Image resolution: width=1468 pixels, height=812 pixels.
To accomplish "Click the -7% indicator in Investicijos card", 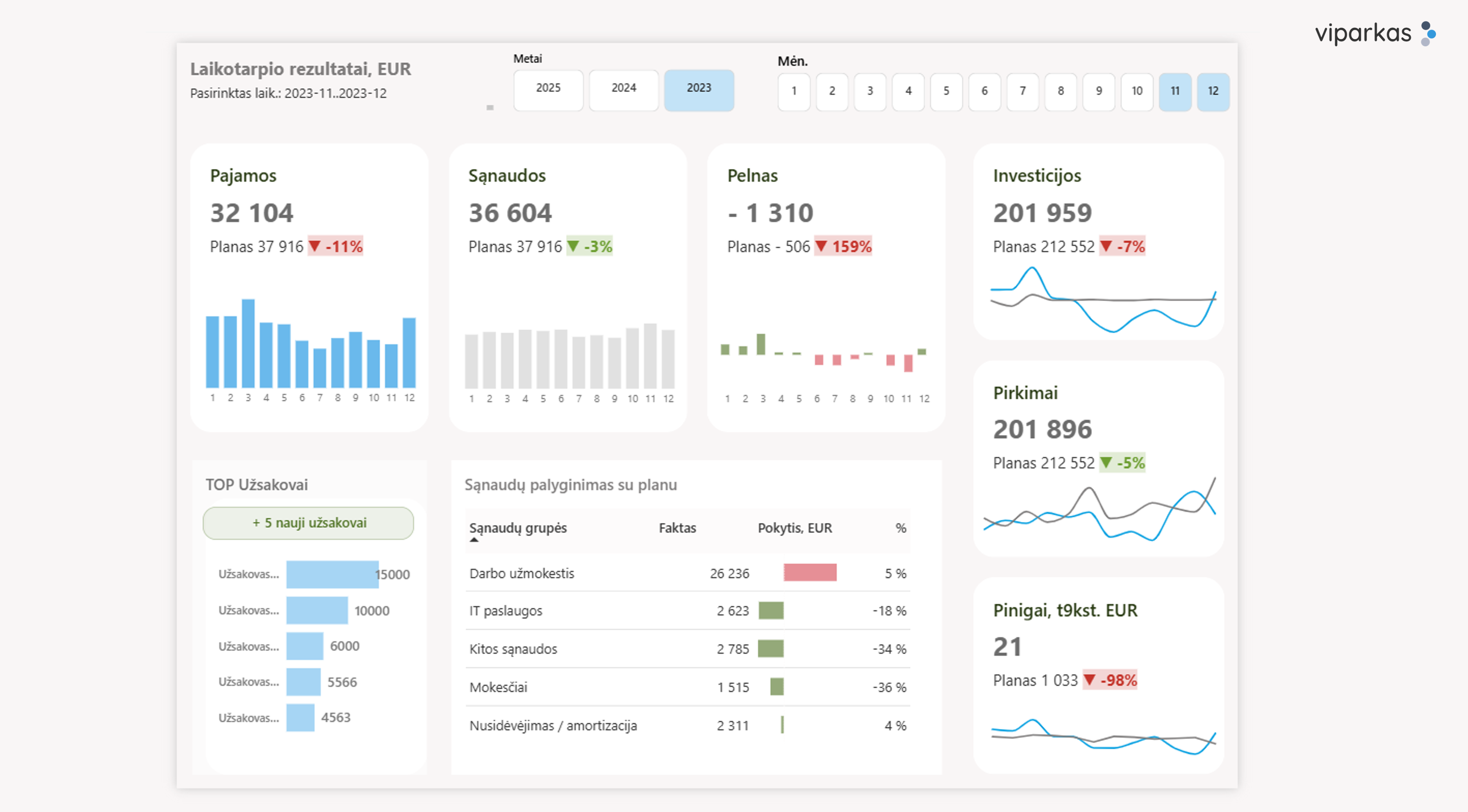I will click(x=1122, y=246).
